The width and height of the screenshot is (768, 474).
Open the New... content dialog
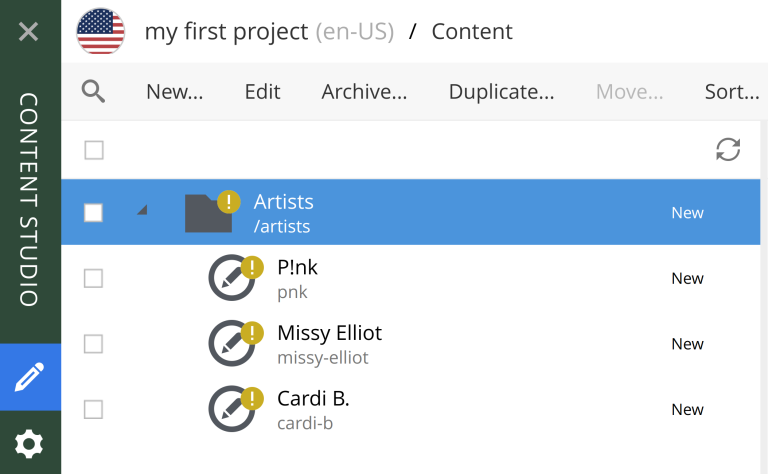[174, 92]
